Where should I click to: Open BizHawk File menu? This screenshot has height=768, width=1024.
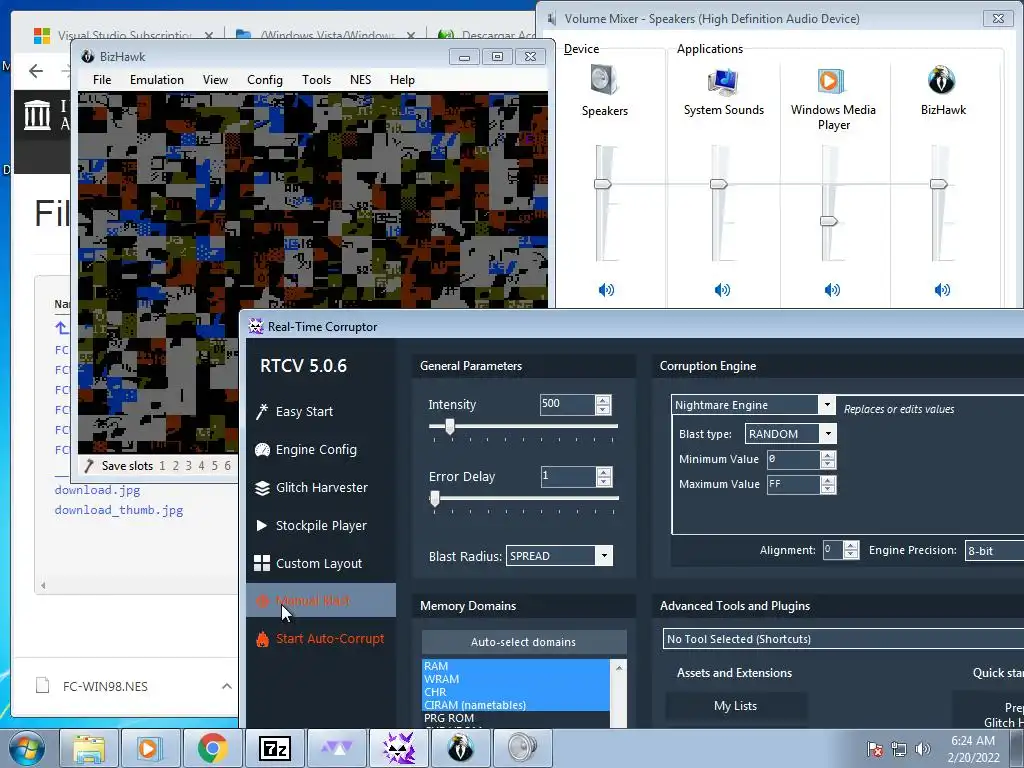click(x=102, y=80)
